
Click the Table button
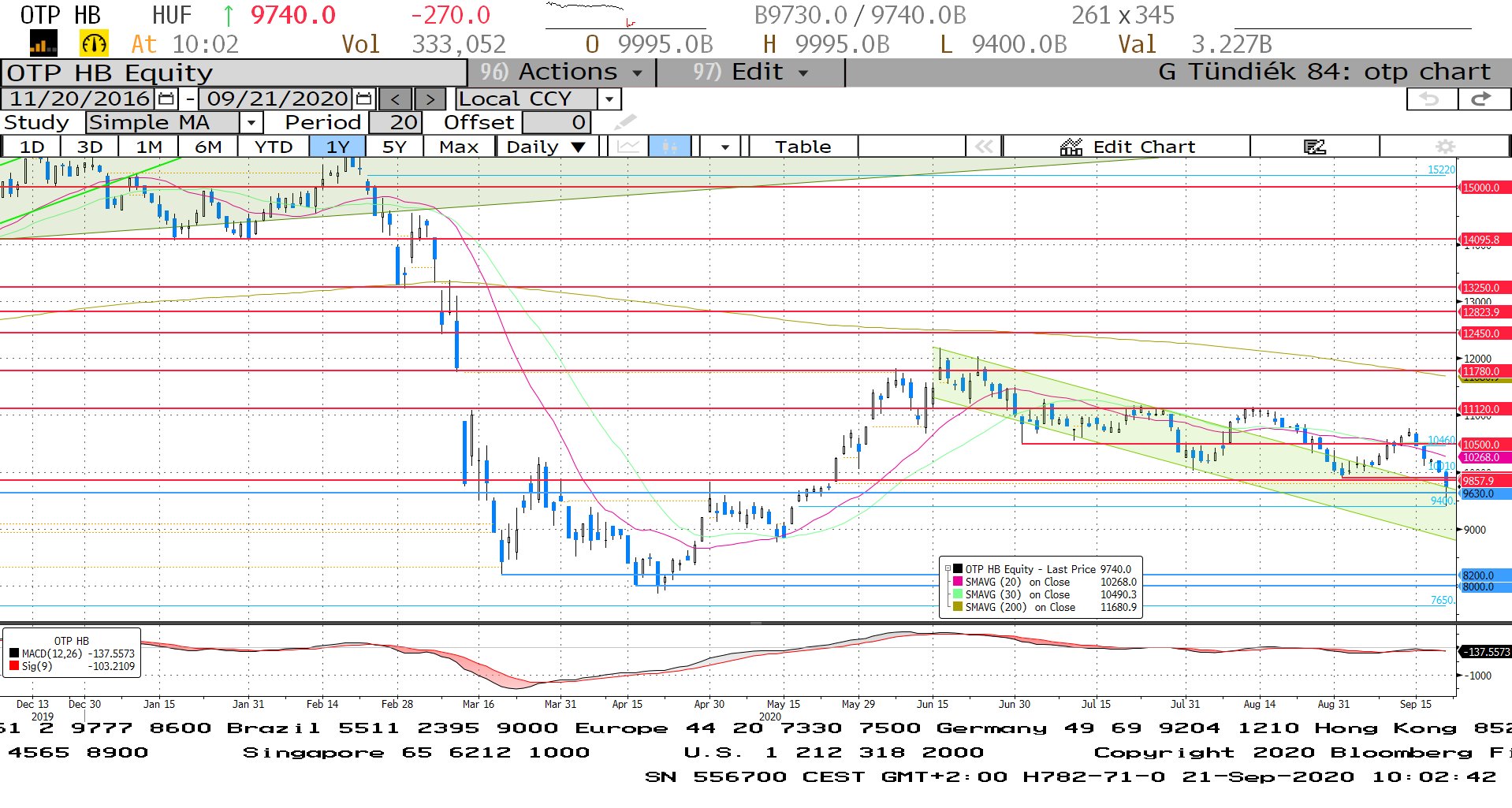(803, 147)
